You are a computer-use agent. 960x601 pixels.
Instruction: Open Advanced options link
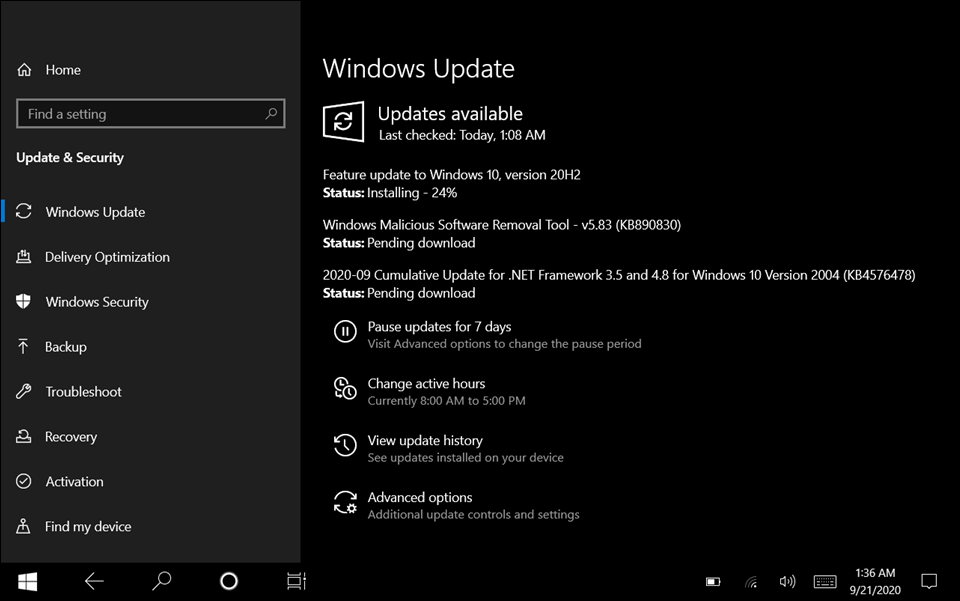[420, 498]
